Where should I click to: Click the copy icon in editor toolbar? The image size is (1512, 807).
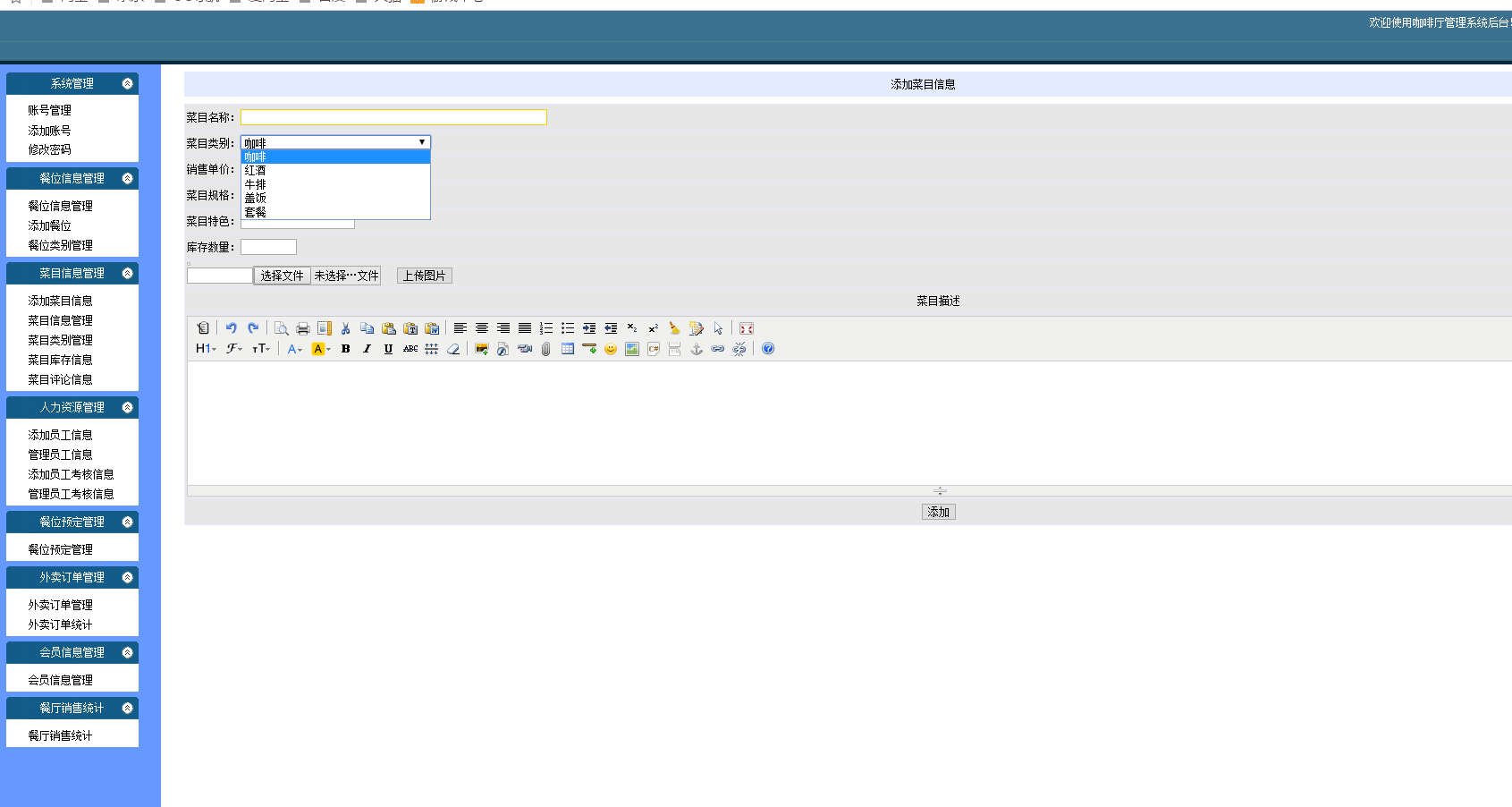point(367,328)
